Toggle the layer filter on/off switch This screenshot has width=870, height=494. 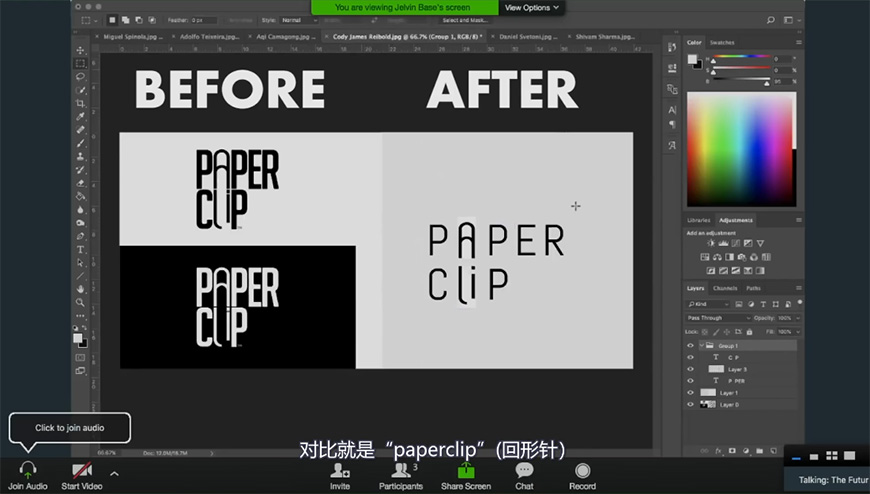(x=800, y=303)
